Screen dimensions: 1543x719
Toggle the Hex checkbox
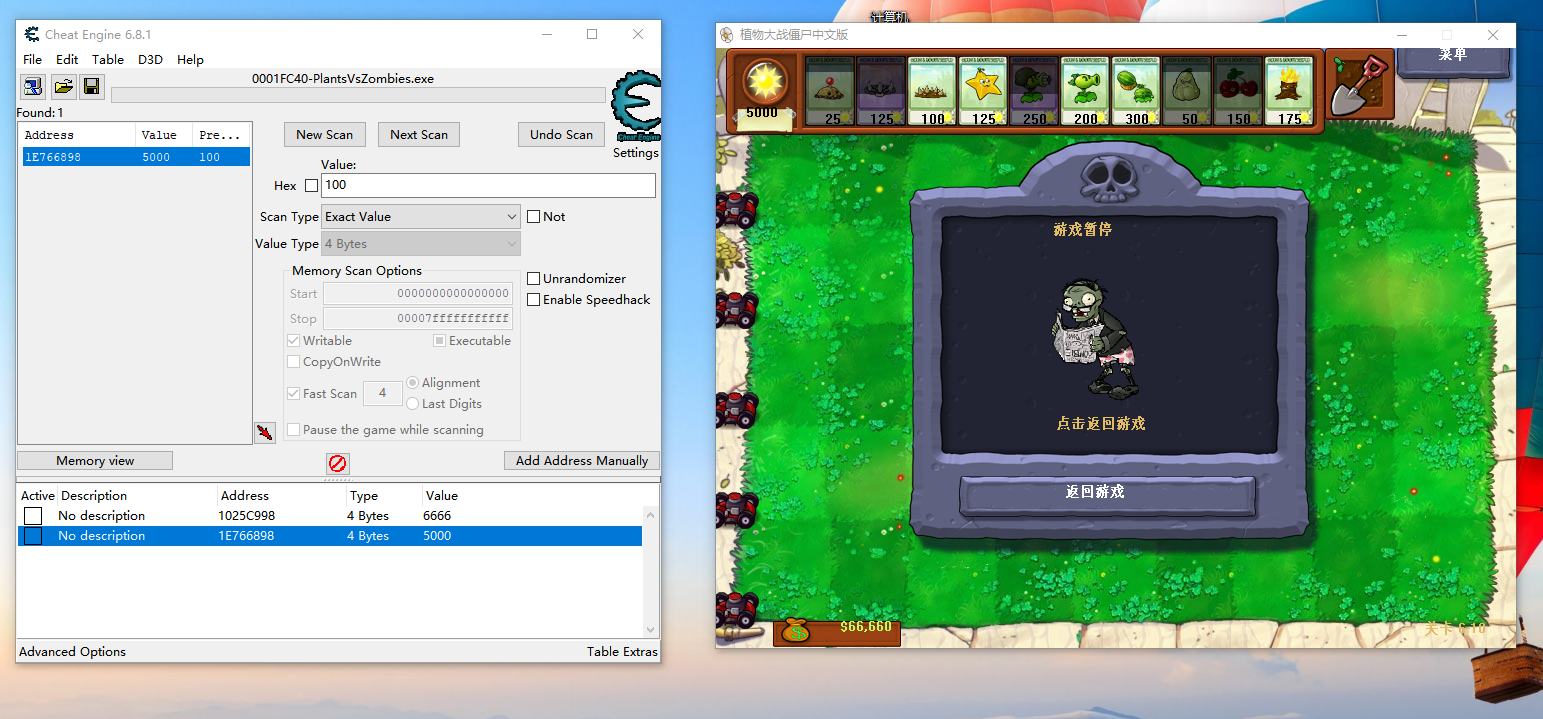tap(311, 185)
